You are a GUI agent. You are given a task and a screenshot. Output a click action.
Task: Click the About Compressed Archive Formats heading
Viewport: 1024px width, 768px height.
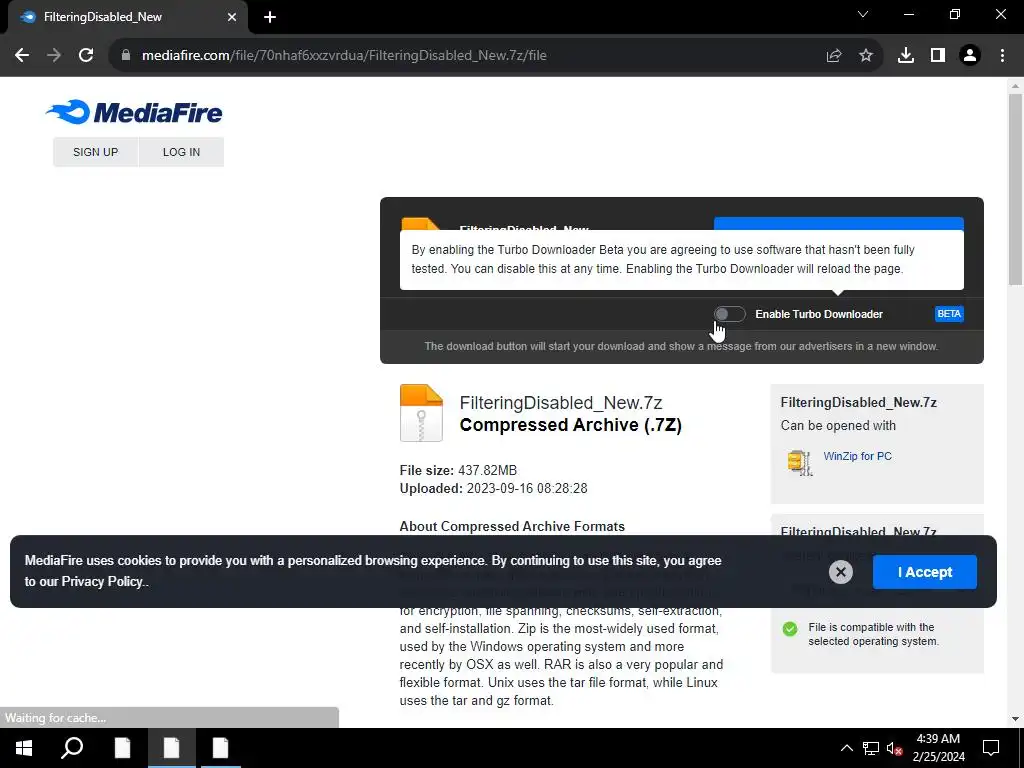512,526
